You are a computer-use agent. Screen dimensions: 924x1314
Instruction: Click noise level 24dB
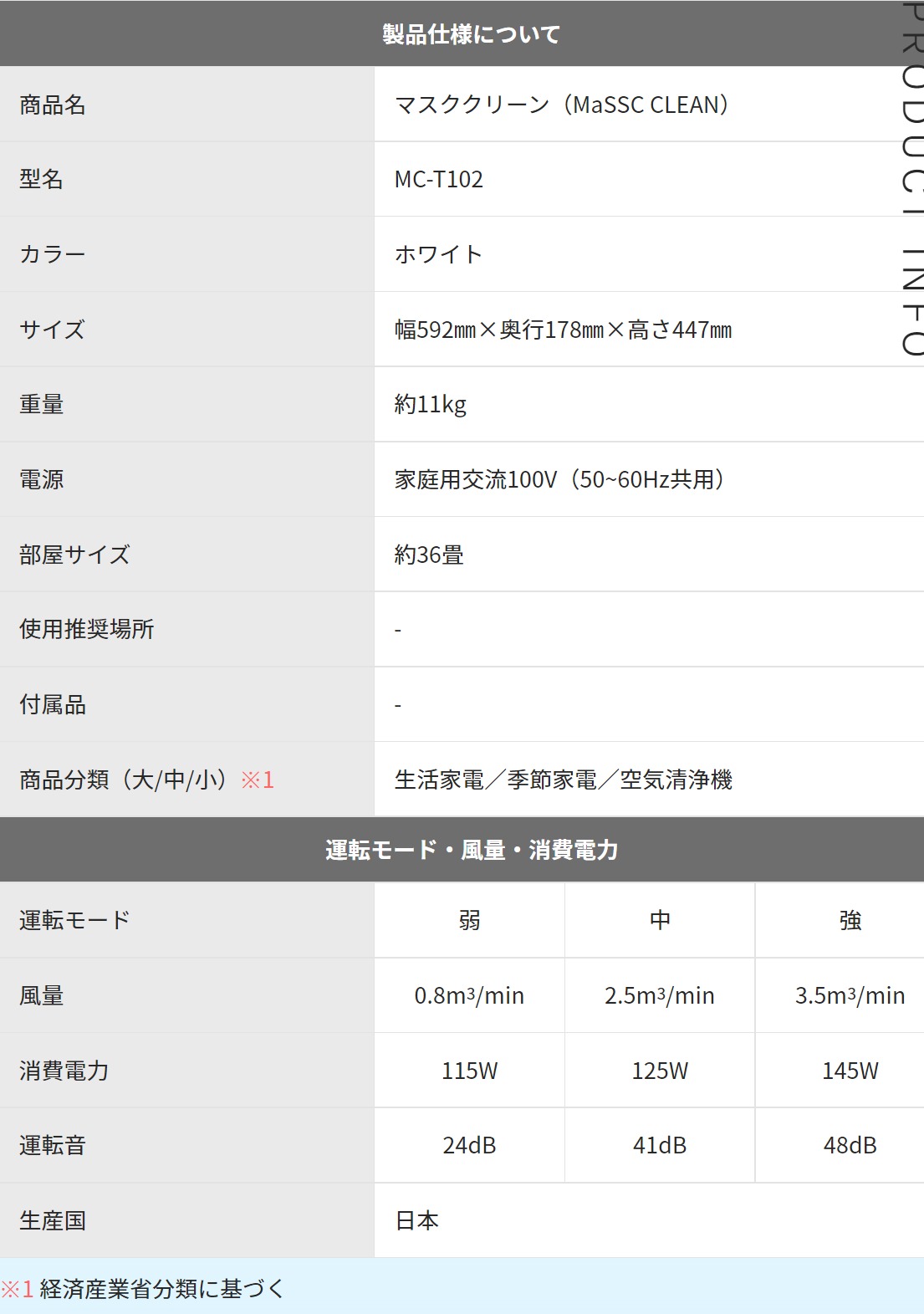(470, 1146)
